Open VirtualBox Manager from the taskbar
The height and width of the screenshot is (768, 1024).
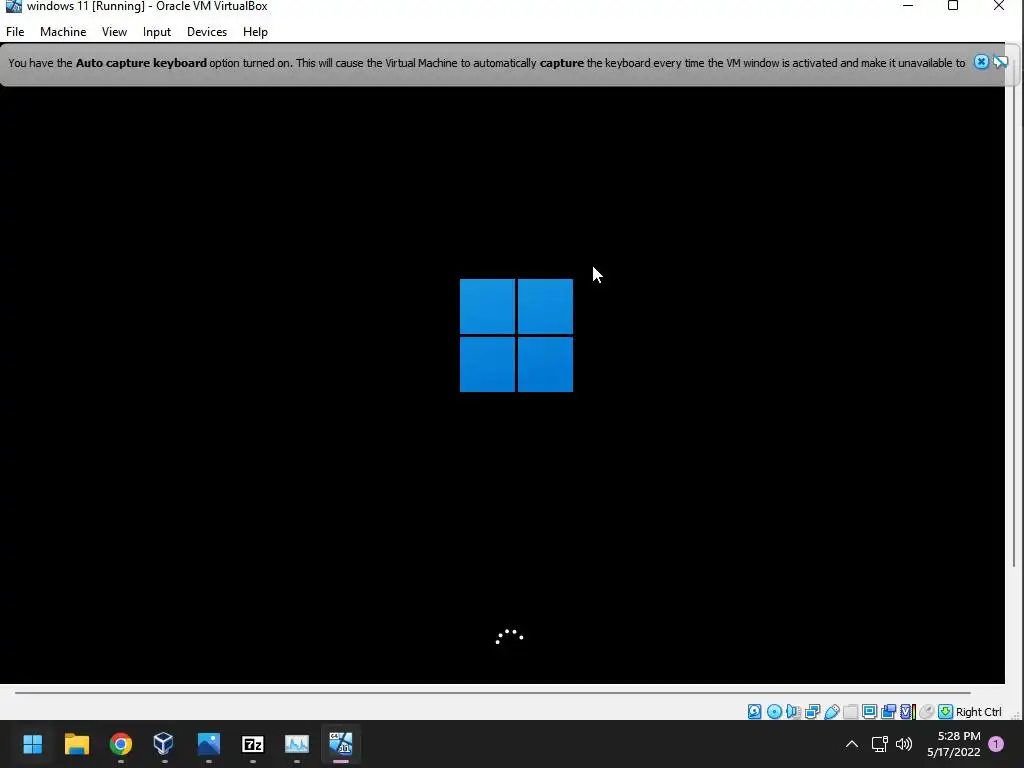point(164,744)
